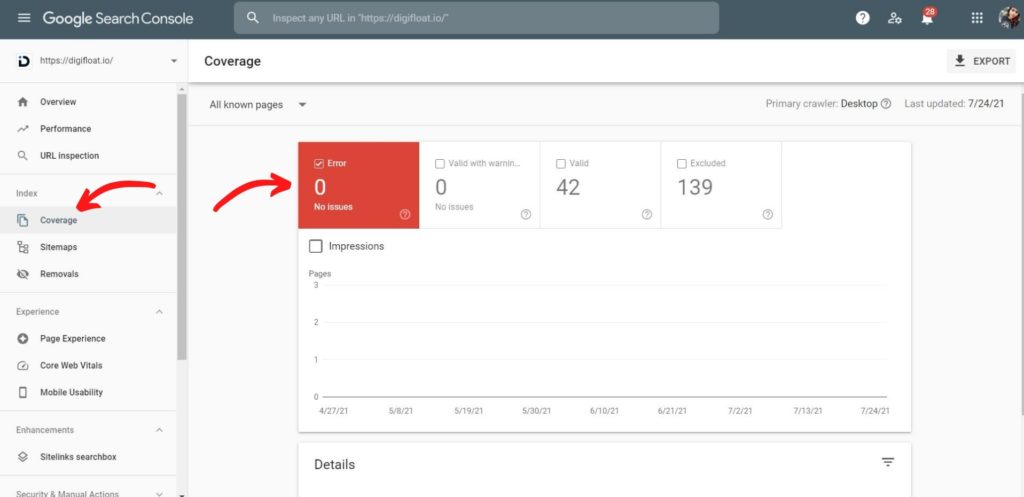Click the Coverage pages icon
Viewport: 1024px width, 497px height.
click(23, 220)
